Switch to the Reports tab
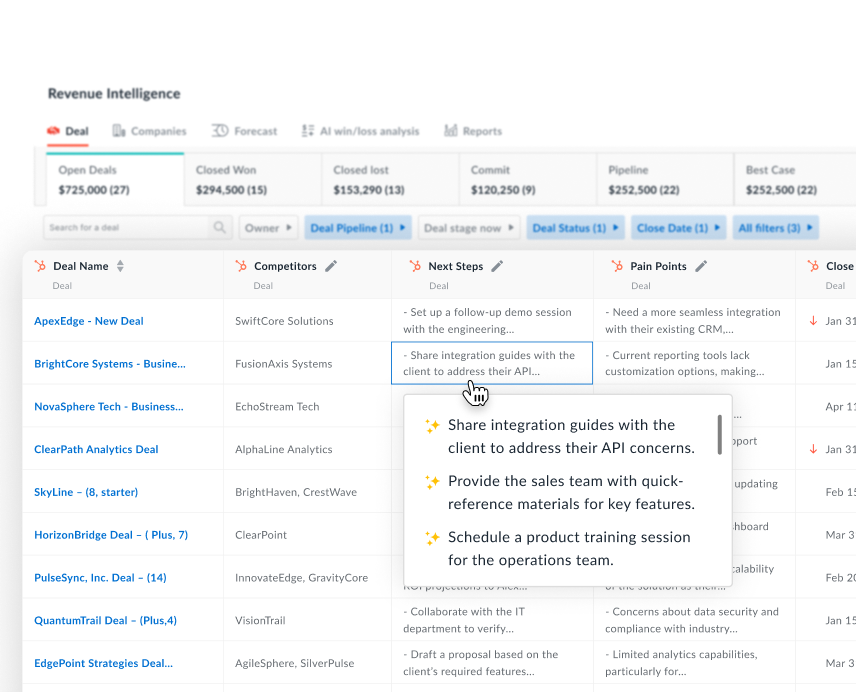Viewport: 856px width, 692px height. pyautogui.click(x=481, y=130)
